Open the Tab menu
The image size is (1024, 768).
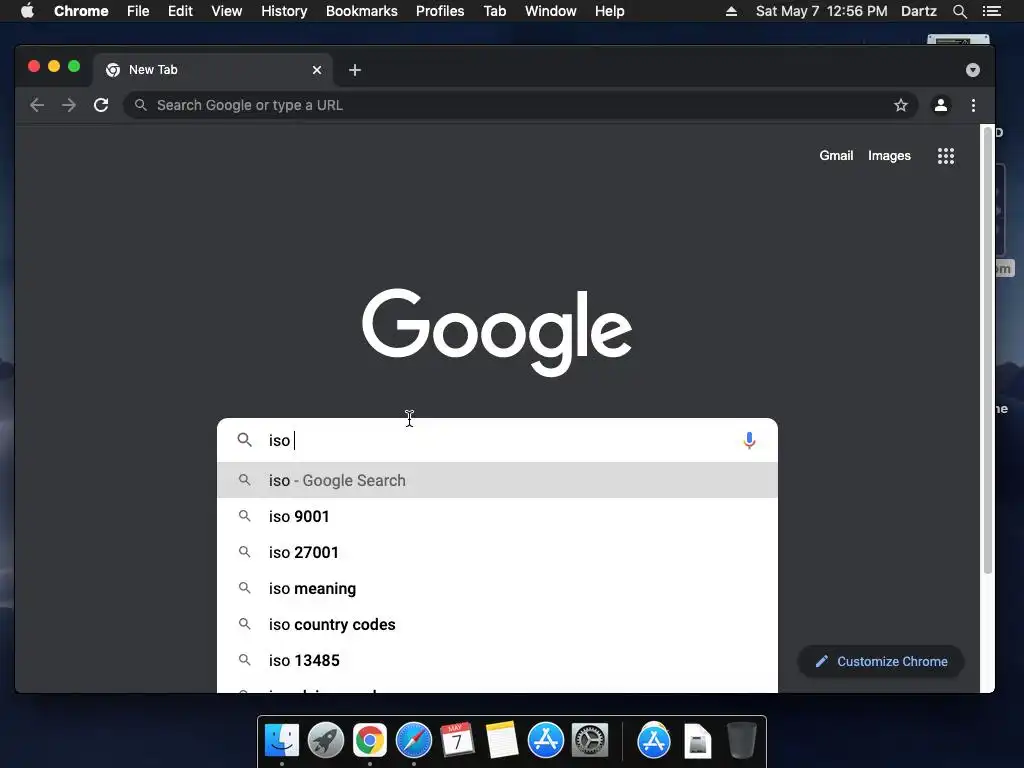494,11
